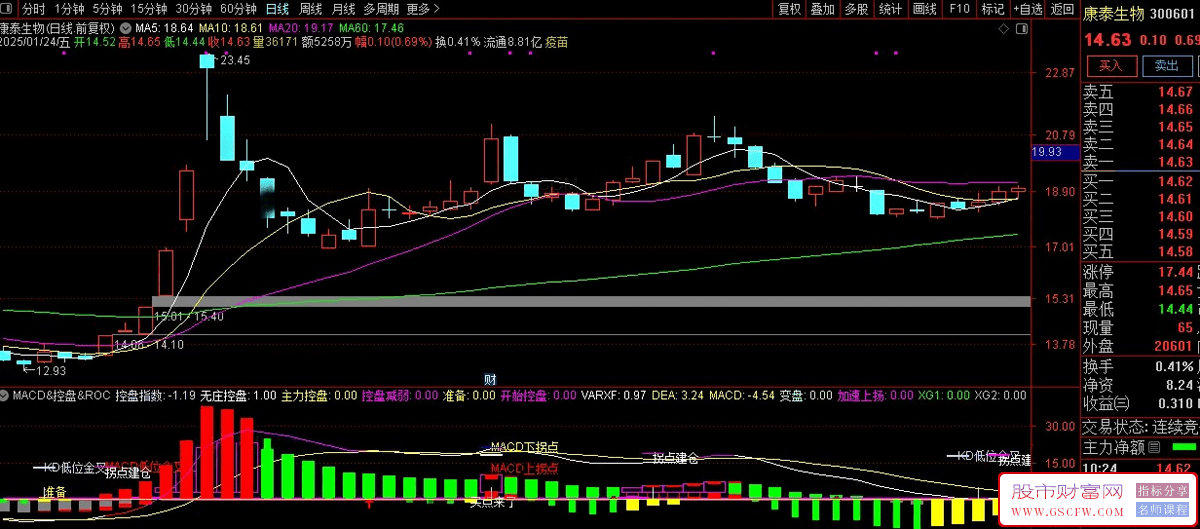This screenshot has height=529, width=1200.
Task: Click the 19.93 price axis label
Action: click(1054, 152)
